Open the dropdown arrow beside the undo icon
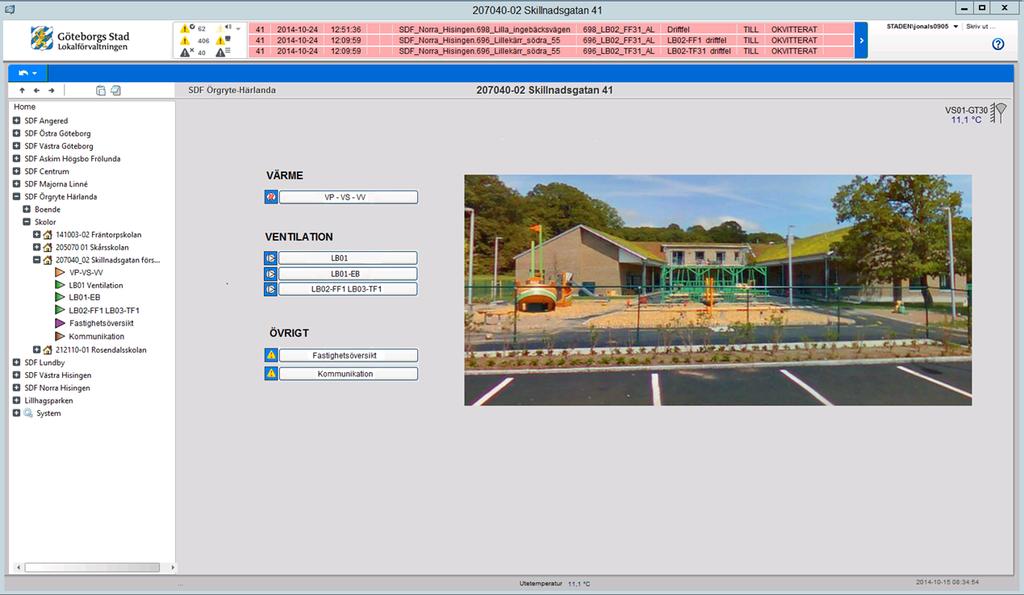Screen dimensions: 1024x595 click(x=35, y=73)
